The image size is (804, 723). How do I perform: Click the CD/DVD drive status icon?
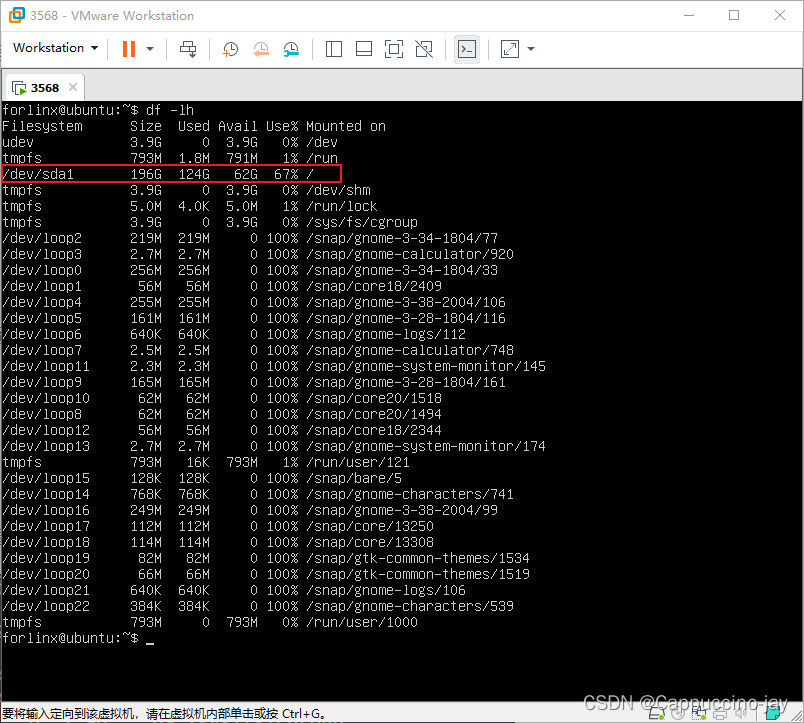[678, 713]
